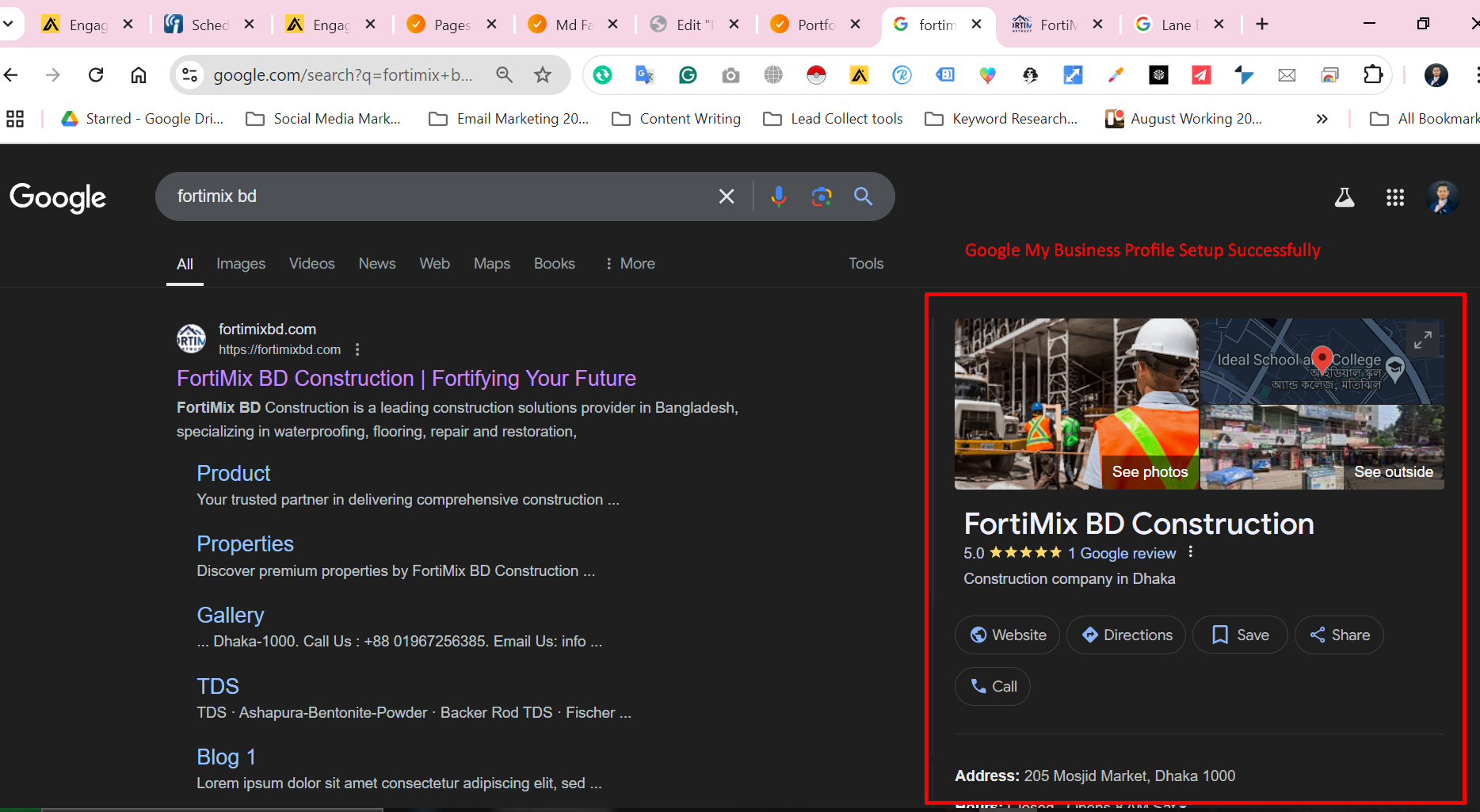
Task: Open Email Marketing bookmark folder
Action: 509,119
